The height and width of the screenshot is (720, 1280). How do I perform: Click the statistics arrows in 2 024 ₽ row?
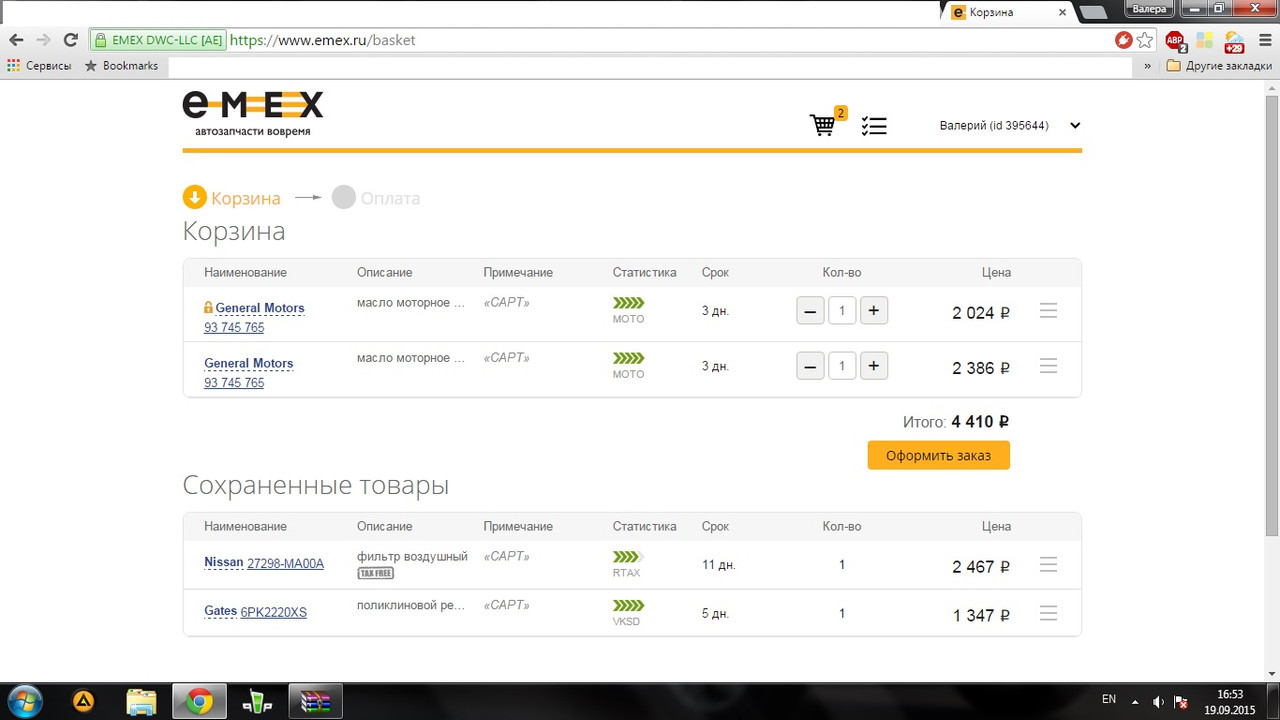(x=629, y=302)
